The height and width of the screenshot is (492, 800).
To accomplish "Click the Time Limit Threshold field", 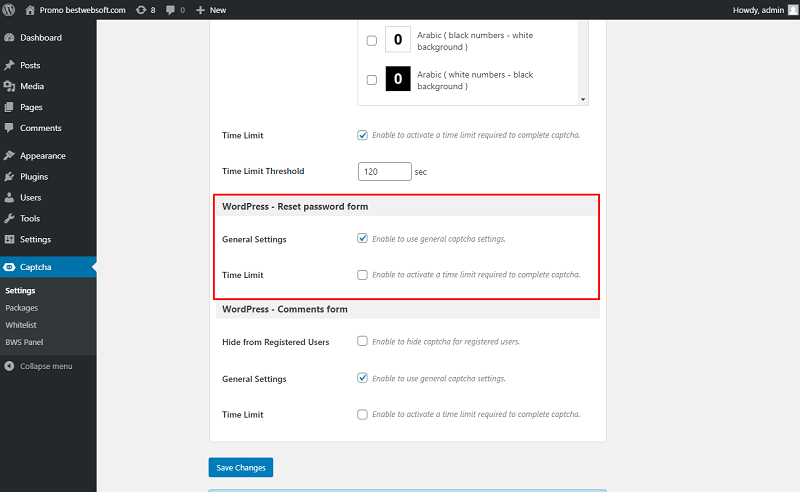I will click(x=385, y=171).
